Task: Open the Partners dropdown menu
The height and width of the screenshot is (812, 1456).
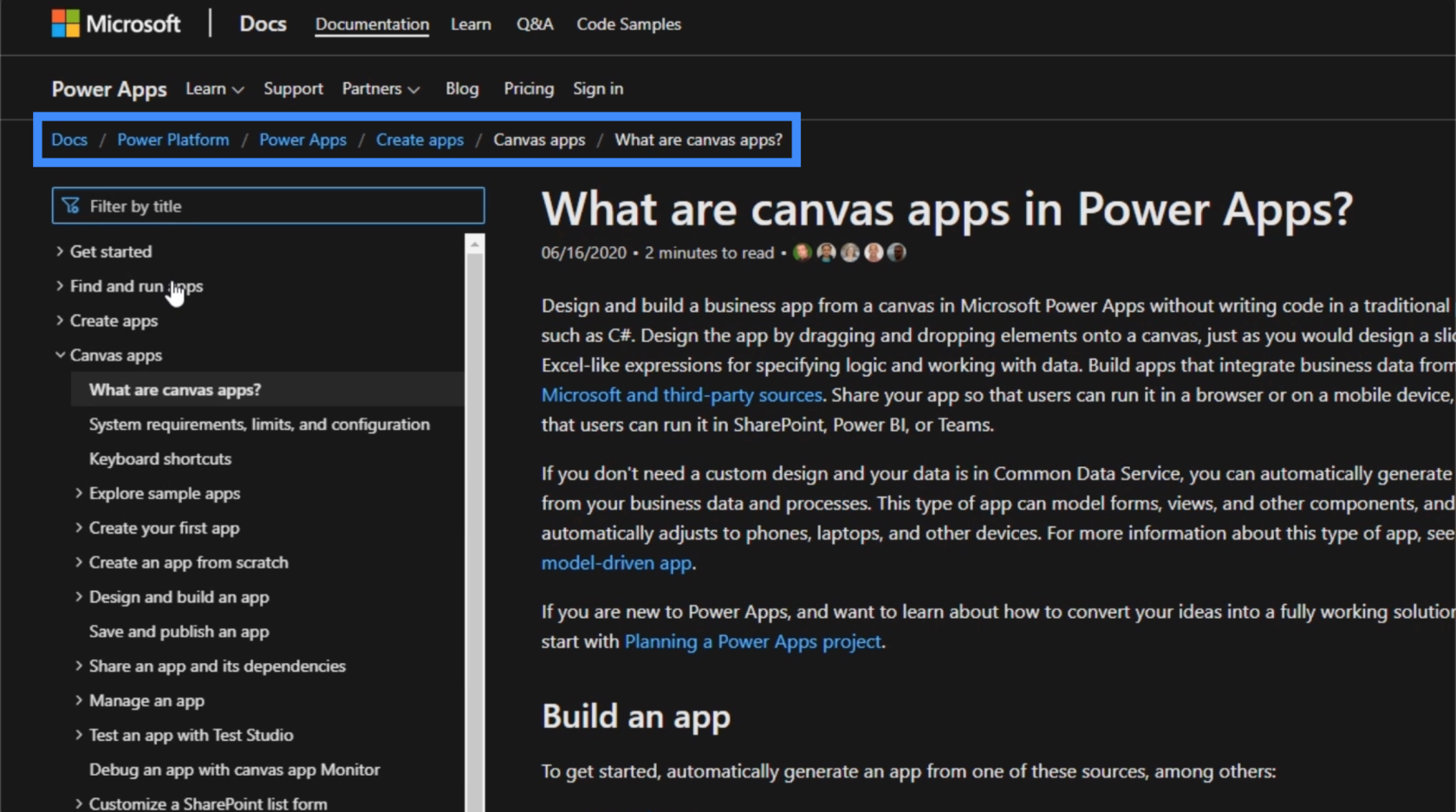Action: click(x=380, y=88)
